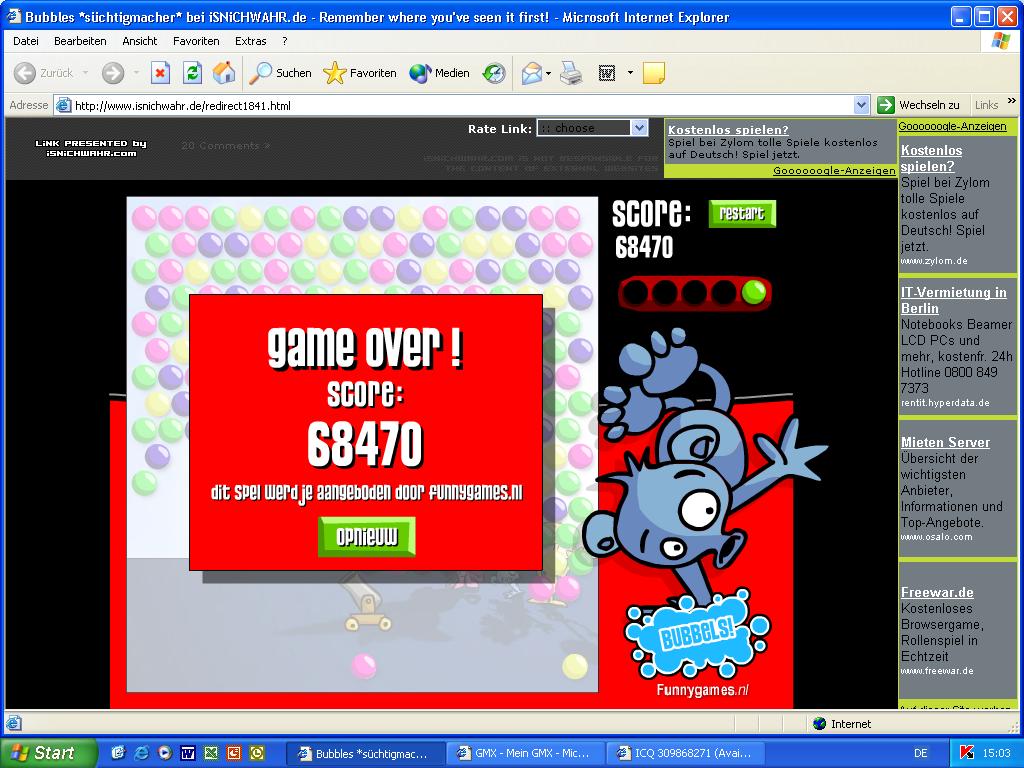Screen dimensions: 1024x768
Task: Click the Bubbles taskbar window button
Action: tap(366, 753)
